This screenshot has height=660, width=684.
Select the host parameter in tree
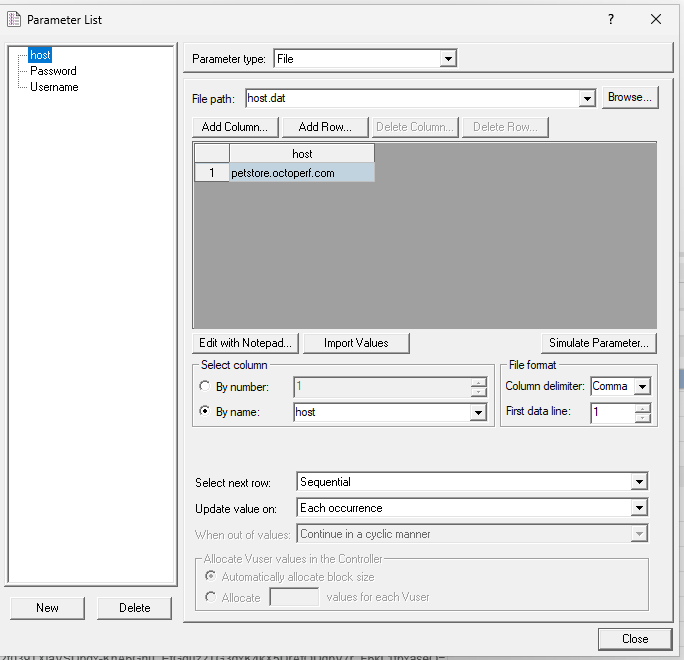tap(40, 55)
